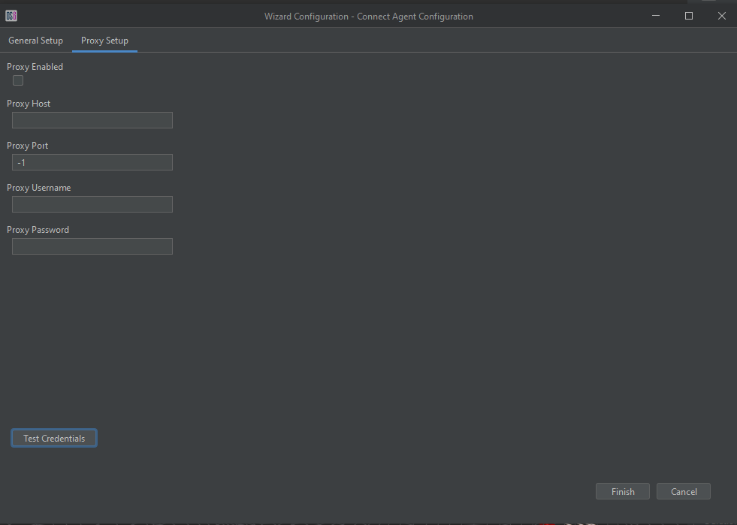737x525 pixels.
Task: Click the application icon in title bar
Action: click(x=11, y=16)
